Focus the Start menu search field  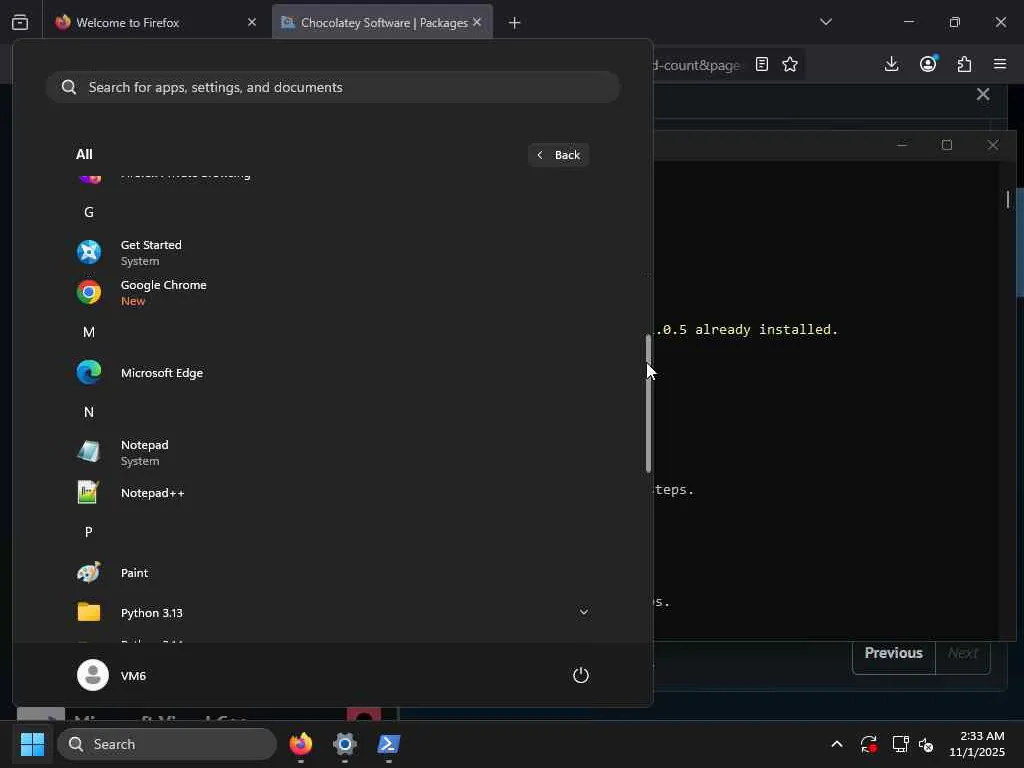(x=333, y=87)
